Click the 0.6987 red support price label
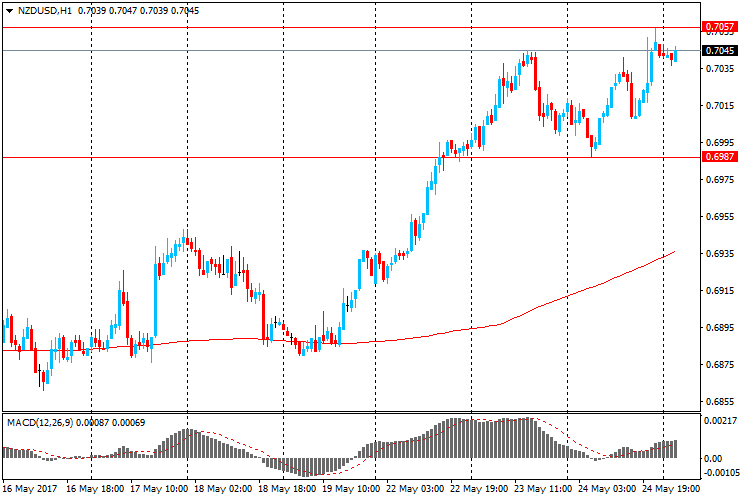 (720, 157)
